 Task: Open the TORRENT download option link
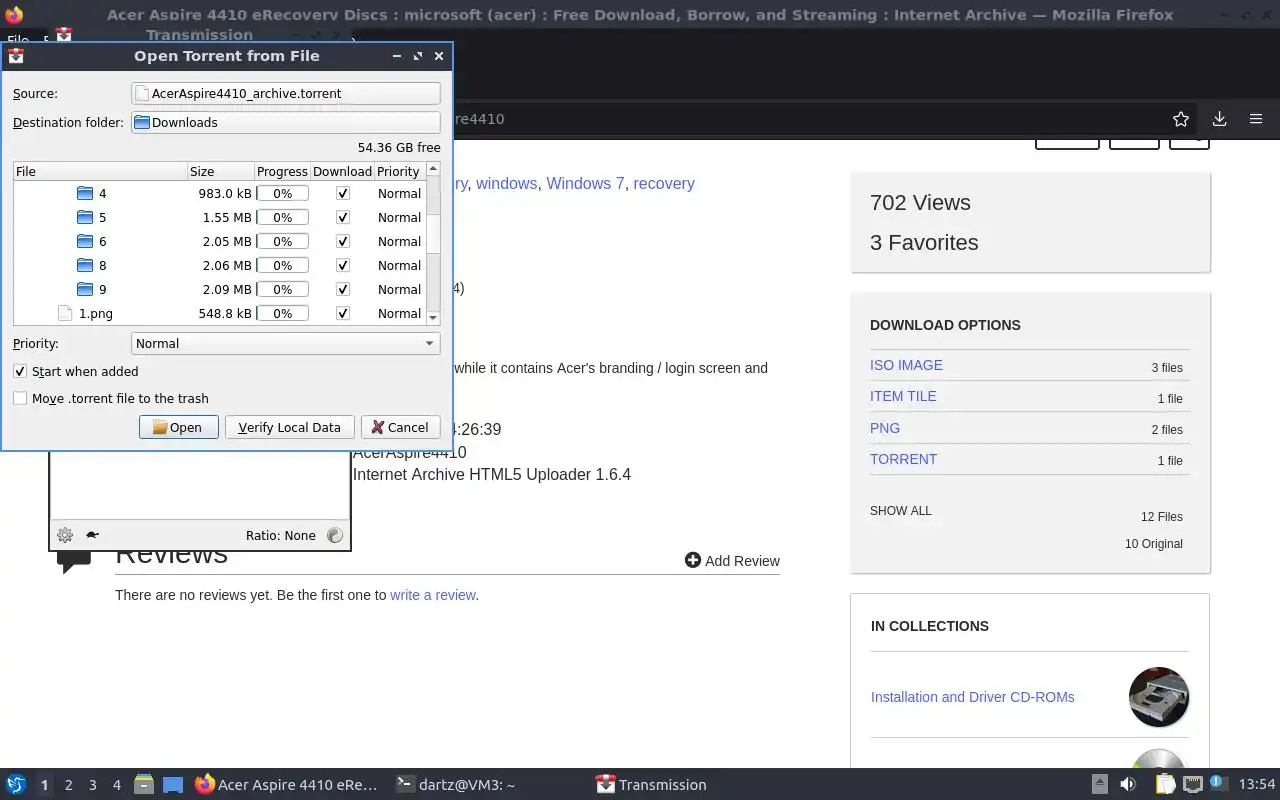(x=903, y=459)
